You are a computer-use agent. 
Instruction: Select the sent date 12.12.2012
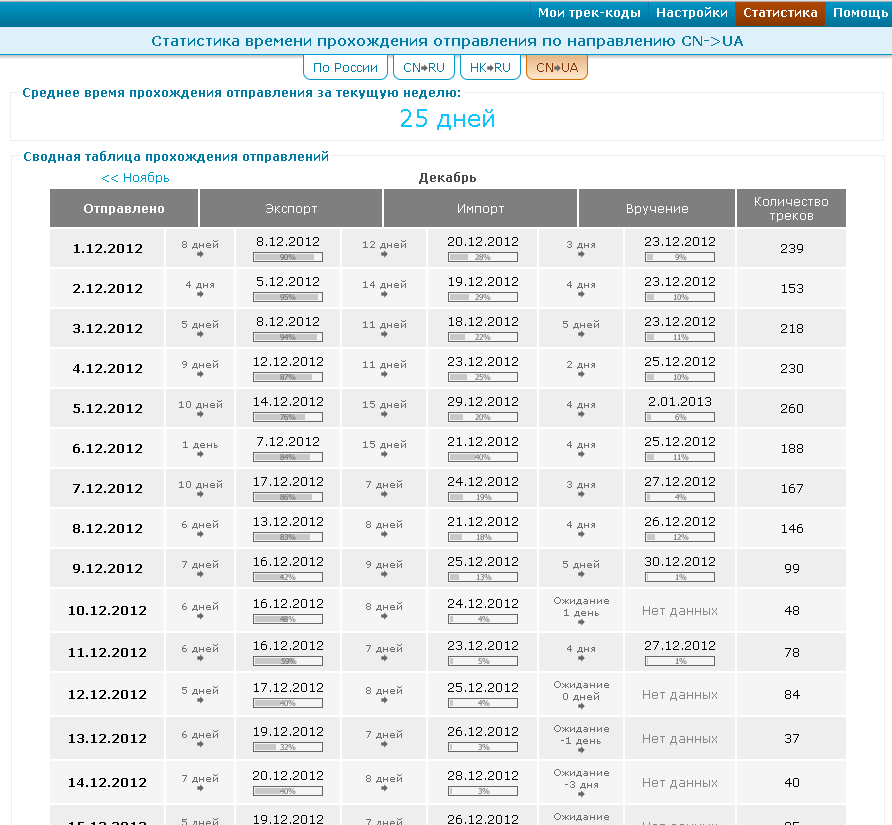(x=108, y=695)
